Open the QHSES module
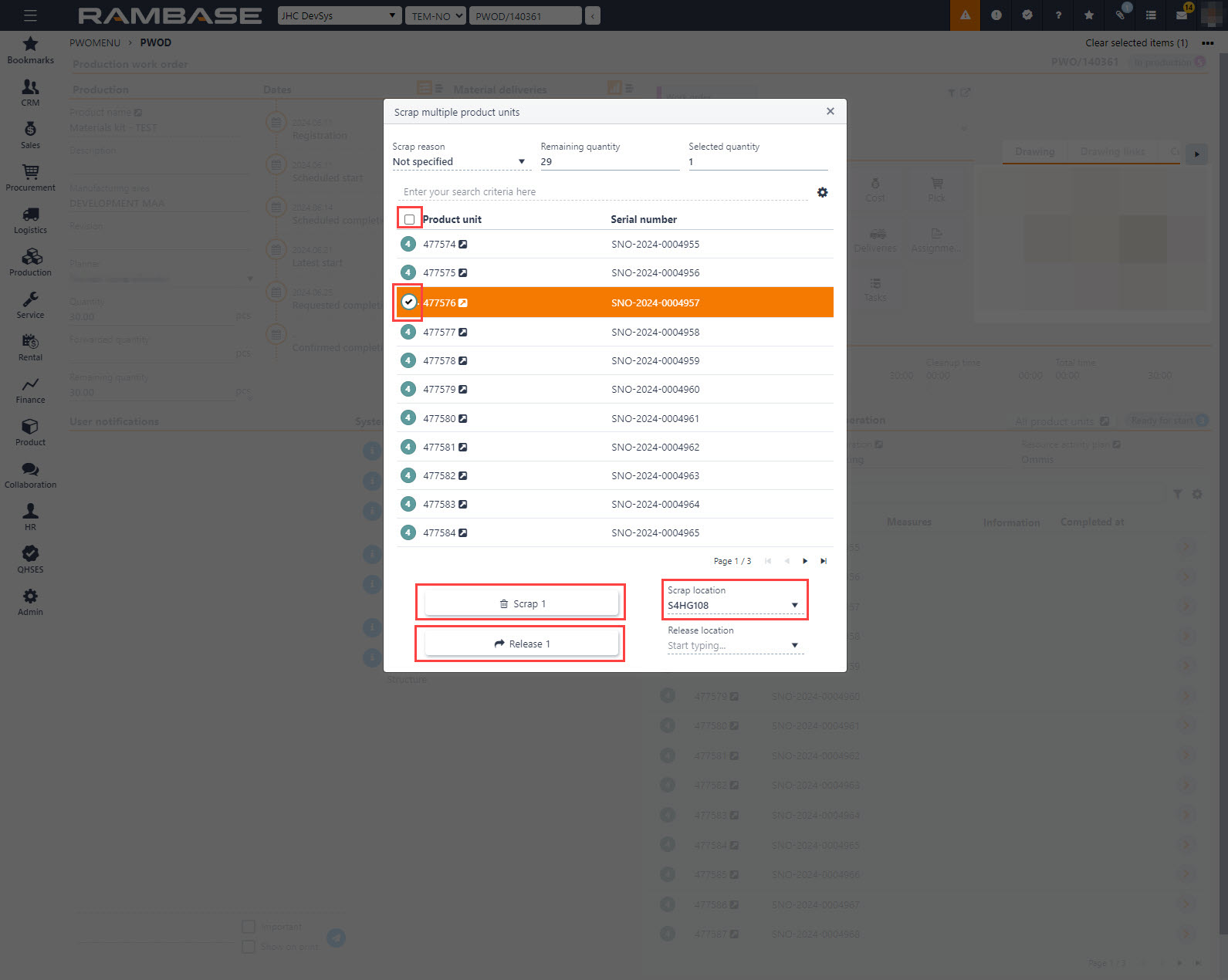 tap(30, 559)
